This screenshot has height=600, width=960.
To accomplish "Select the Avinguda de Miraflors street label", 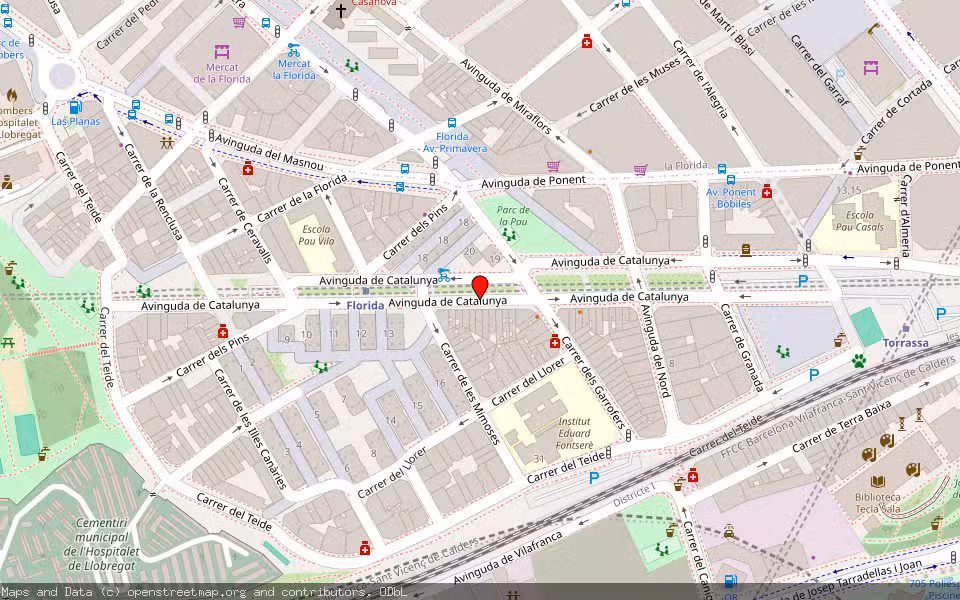I will pyautogui.click(x=508, y=97).
